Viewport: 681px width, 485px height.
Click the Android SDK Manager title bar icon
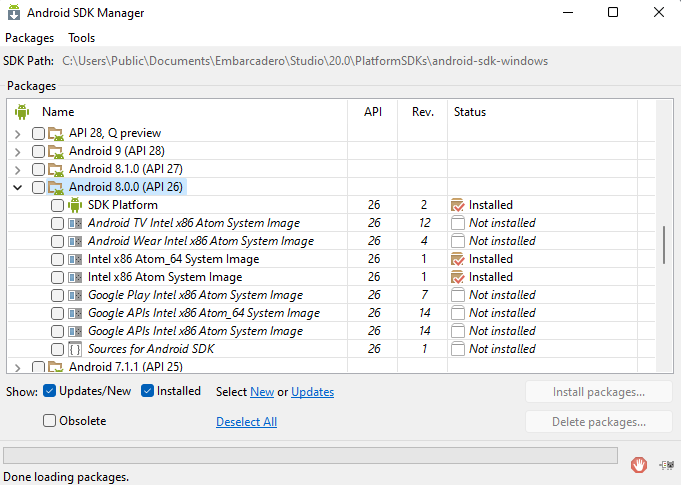[x=14, y=13]
